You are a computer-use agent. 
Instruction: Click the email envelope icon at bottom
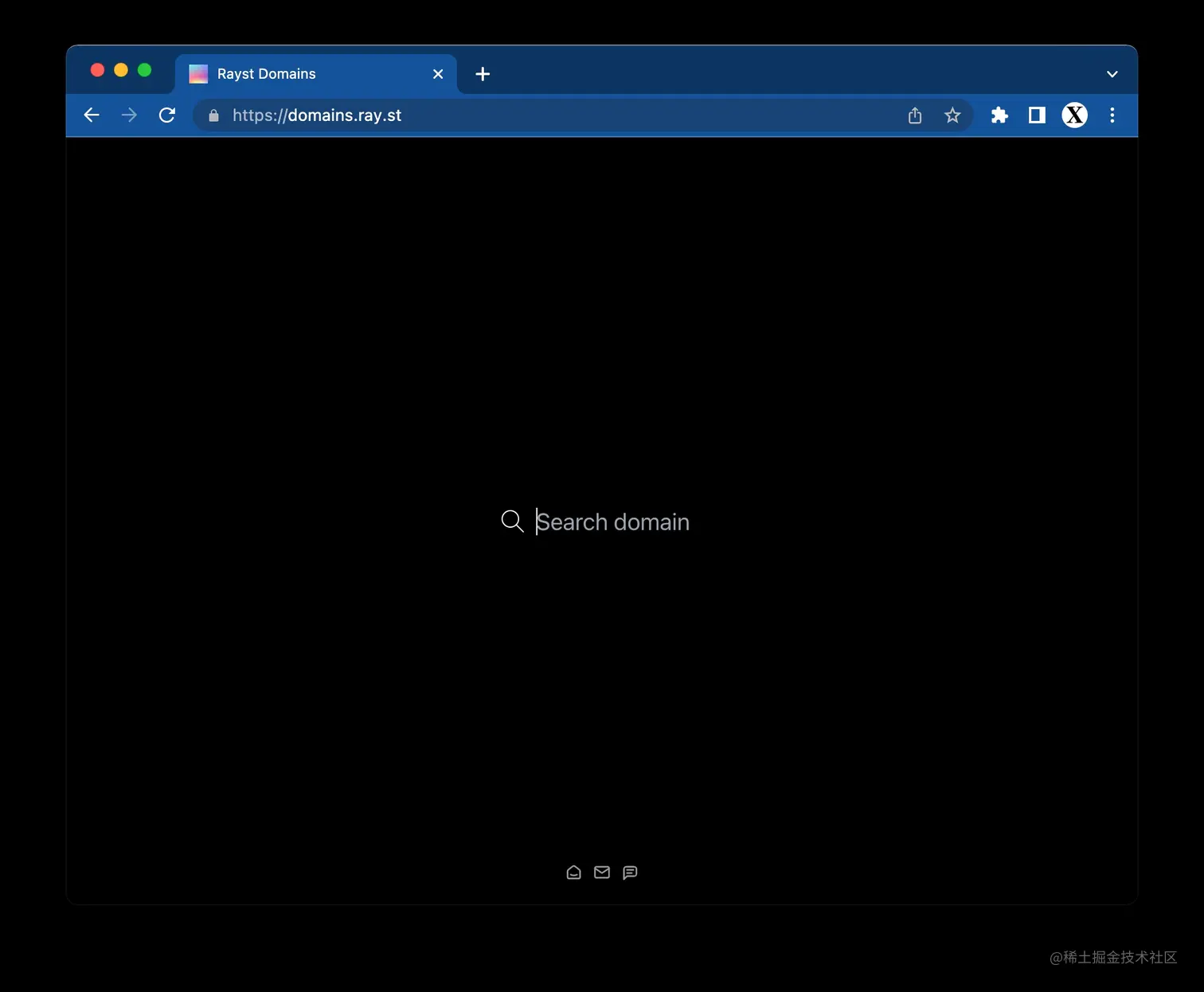tap(602, 872)
